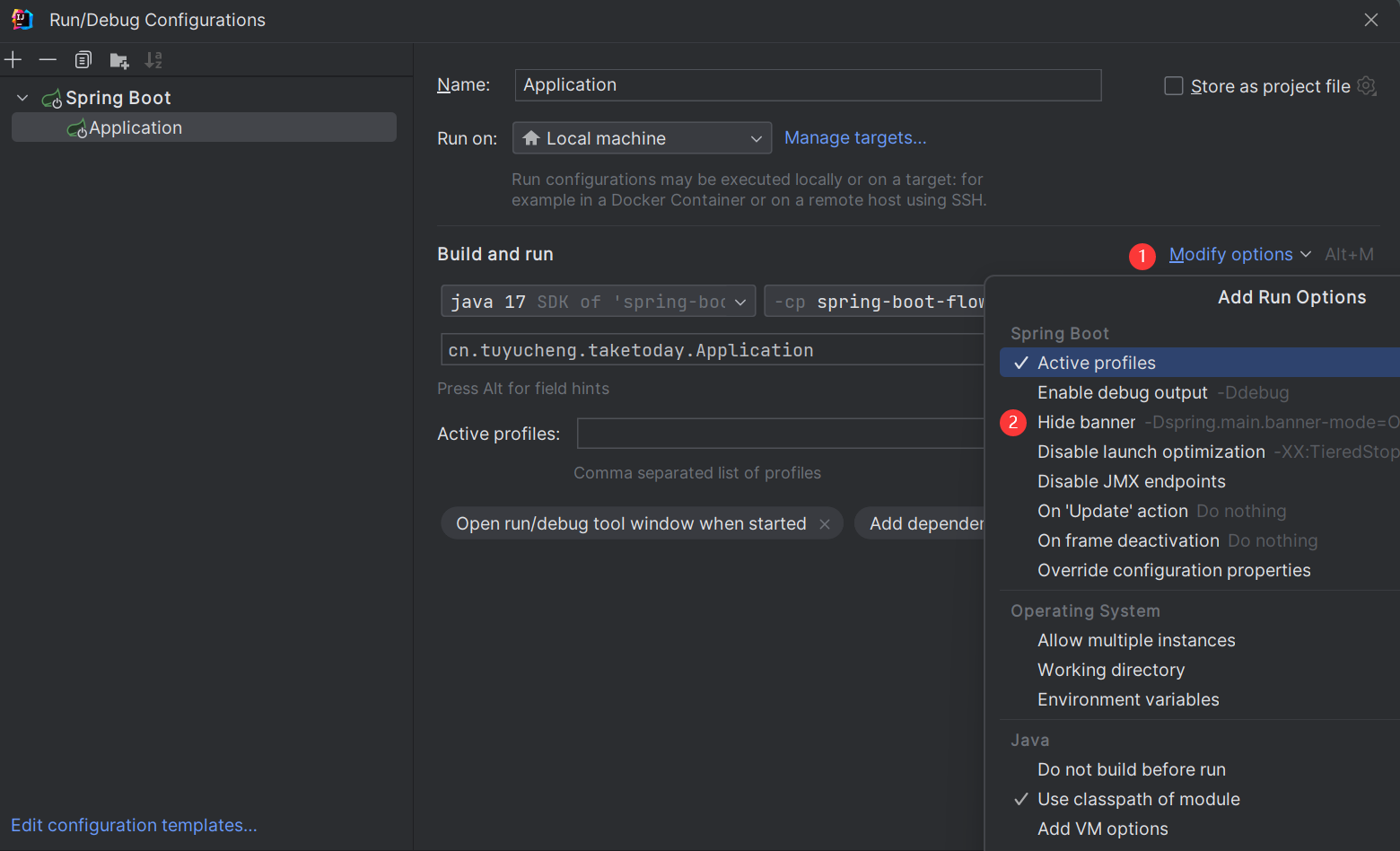1400x851 pixels.
Task: Select the Application configuration in the tree
Action: pyautogui.click(x=204, y=127)
